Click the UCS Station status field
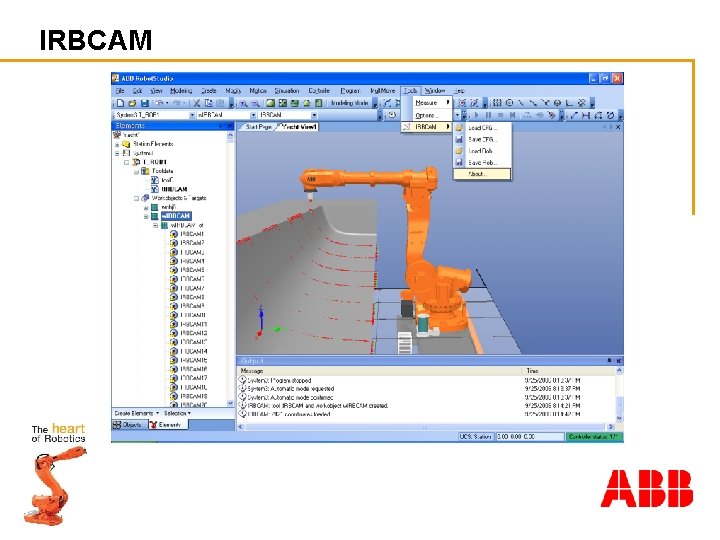Image resolution: width=720 pixels, height=540 pixels. [475, 437]
